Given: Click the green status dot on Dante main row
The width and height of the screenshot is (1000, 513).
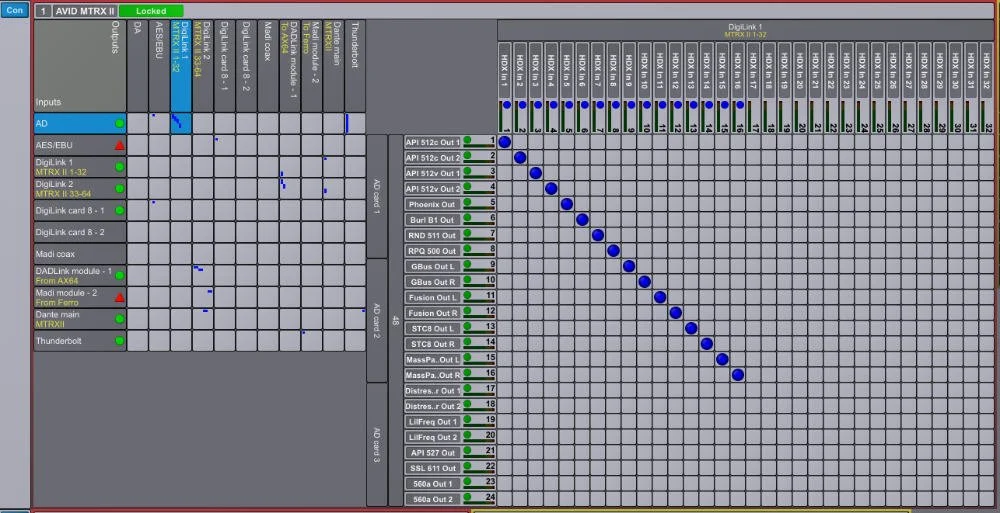Looking at the screenshot, I should [119, 318].
